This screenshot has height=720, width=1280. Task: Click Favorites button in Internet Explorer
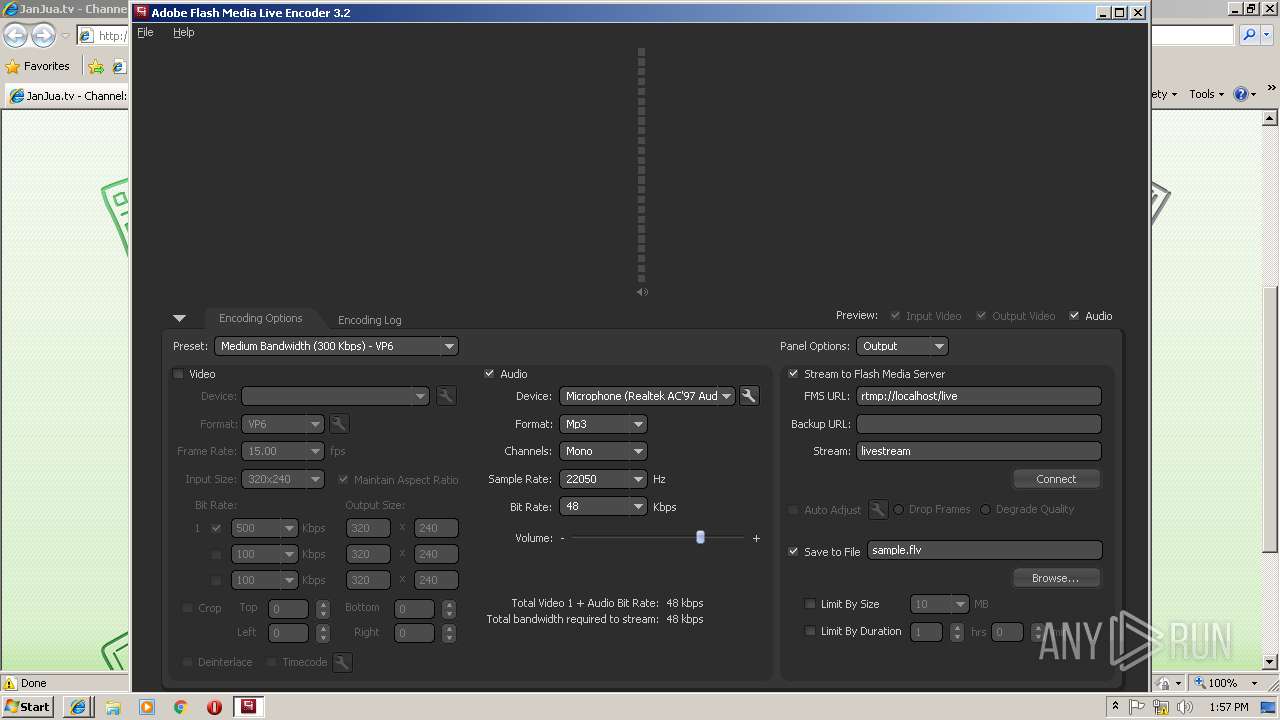coord(38,66)
